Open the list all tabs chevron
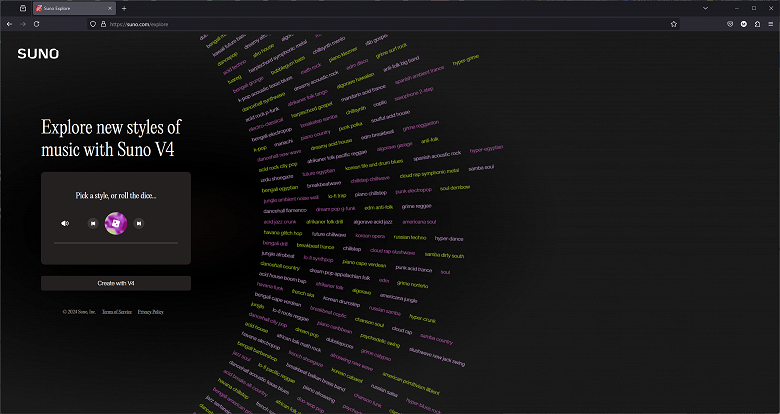Viewport: 780px width, 414px height. (x=705, y=8)
